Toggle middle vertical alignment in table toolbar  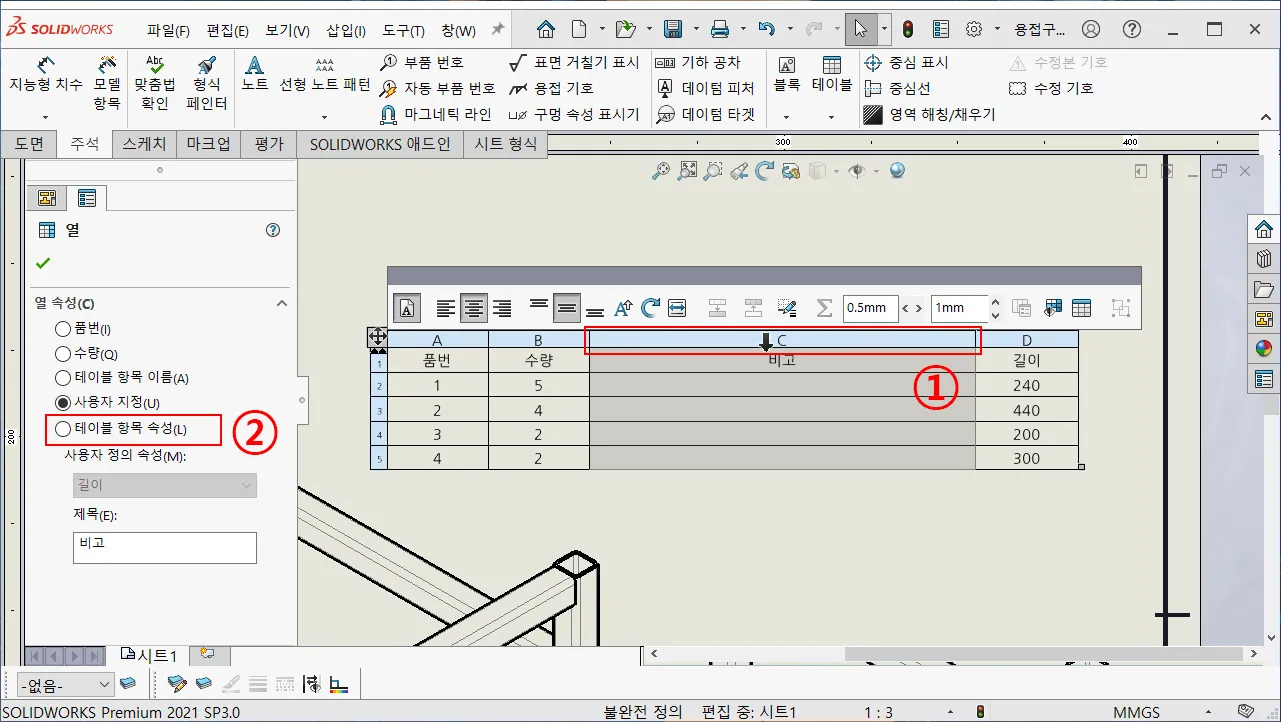[567, 308]
